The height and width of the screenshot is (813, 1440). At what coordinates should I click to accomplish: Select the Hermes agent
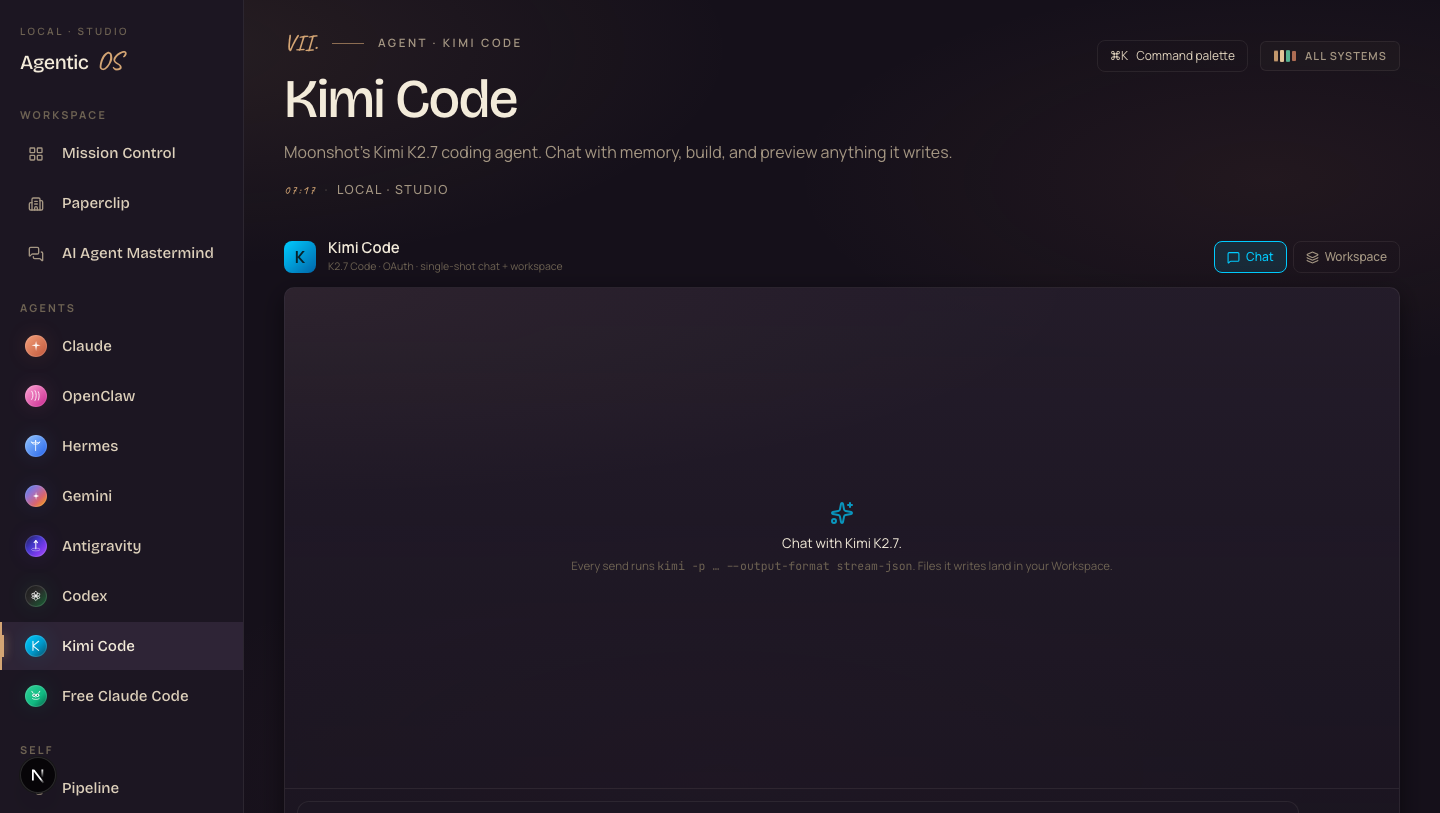pyautogui.click(x=121, y=446)
